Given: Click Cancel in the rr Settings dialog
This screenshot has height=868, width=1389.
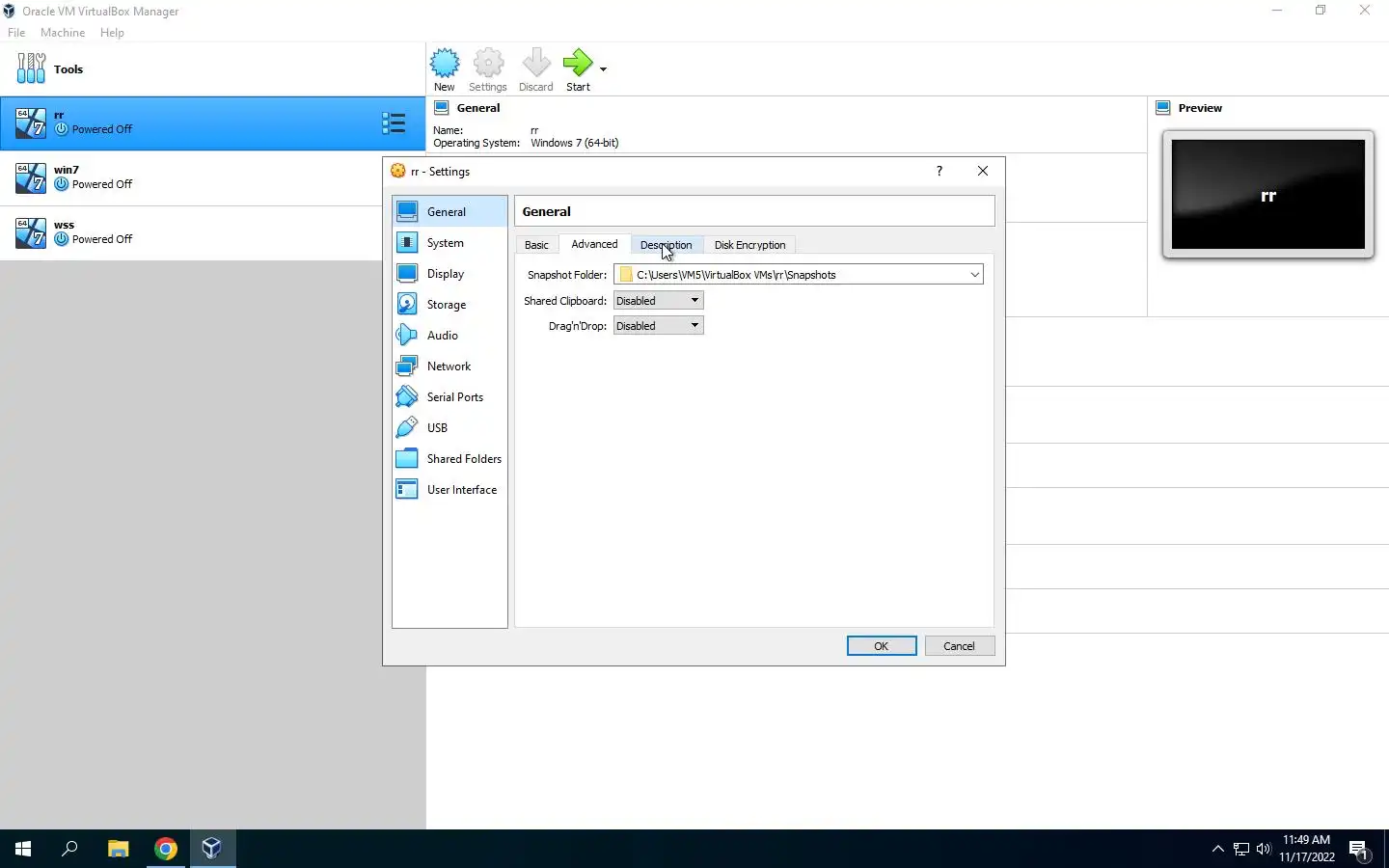Looking at the screenshot, I should click(959, 646).
